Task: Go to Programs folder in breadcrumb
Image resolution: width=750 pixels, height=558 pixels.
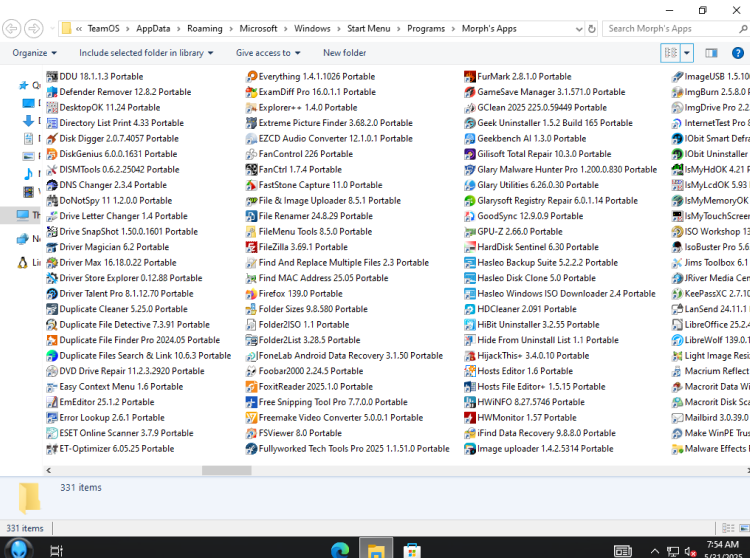Action: pyautogui.click(x=426, y=29)
